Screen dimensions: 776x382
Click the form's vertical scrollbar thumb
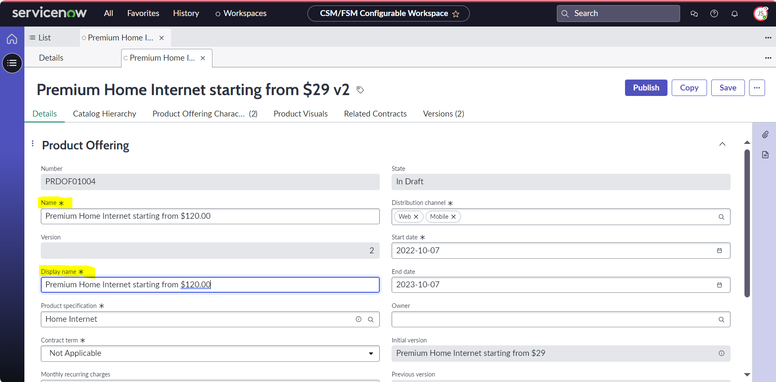(x=747, y=223)
